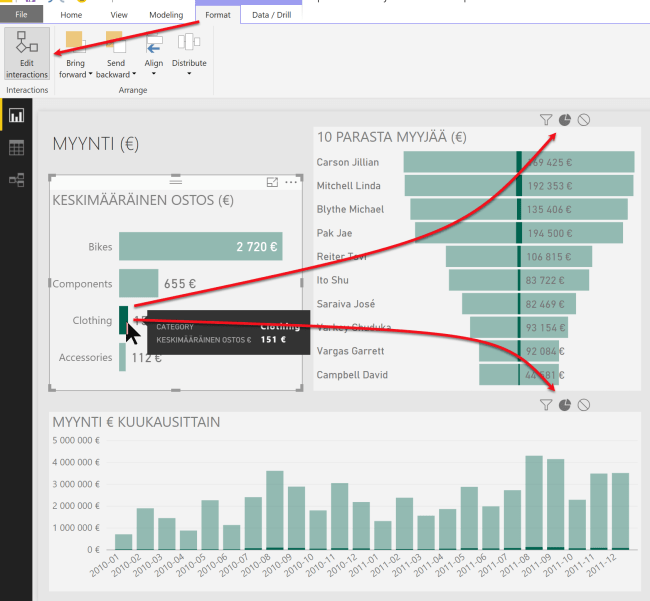The image size is (650, 601).
Task: Set Highlight interaction for top sellers funnel
Action: pyautogui.click(x=565, y=120)
